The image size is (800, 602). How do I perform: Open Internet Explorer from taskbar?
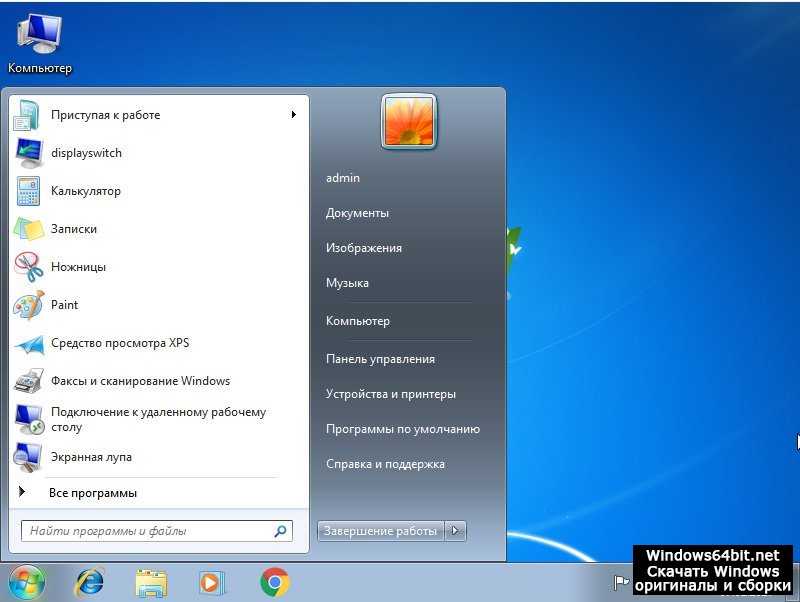pos(89,582)
